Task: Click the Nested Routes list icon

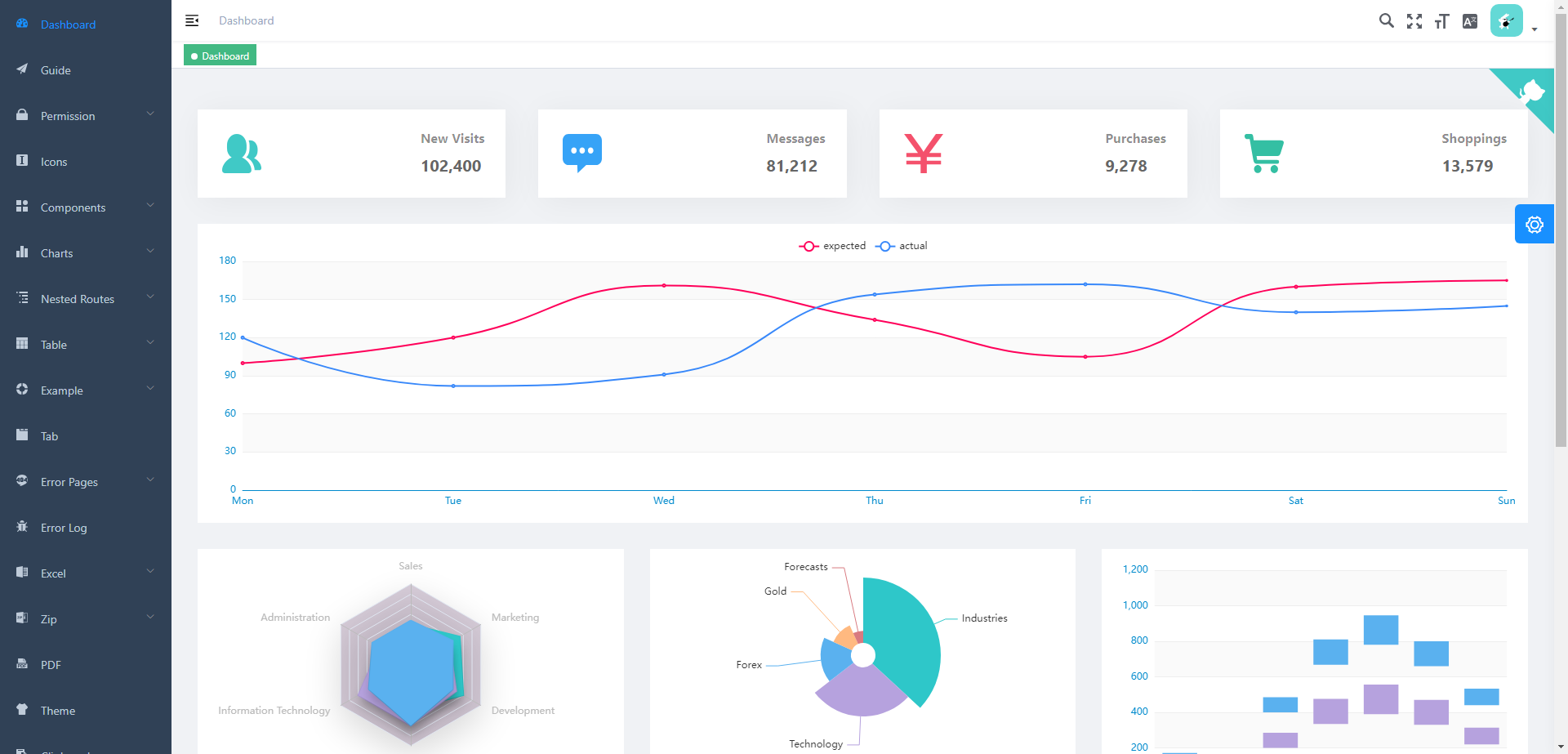Action: (x=22, y=298)
